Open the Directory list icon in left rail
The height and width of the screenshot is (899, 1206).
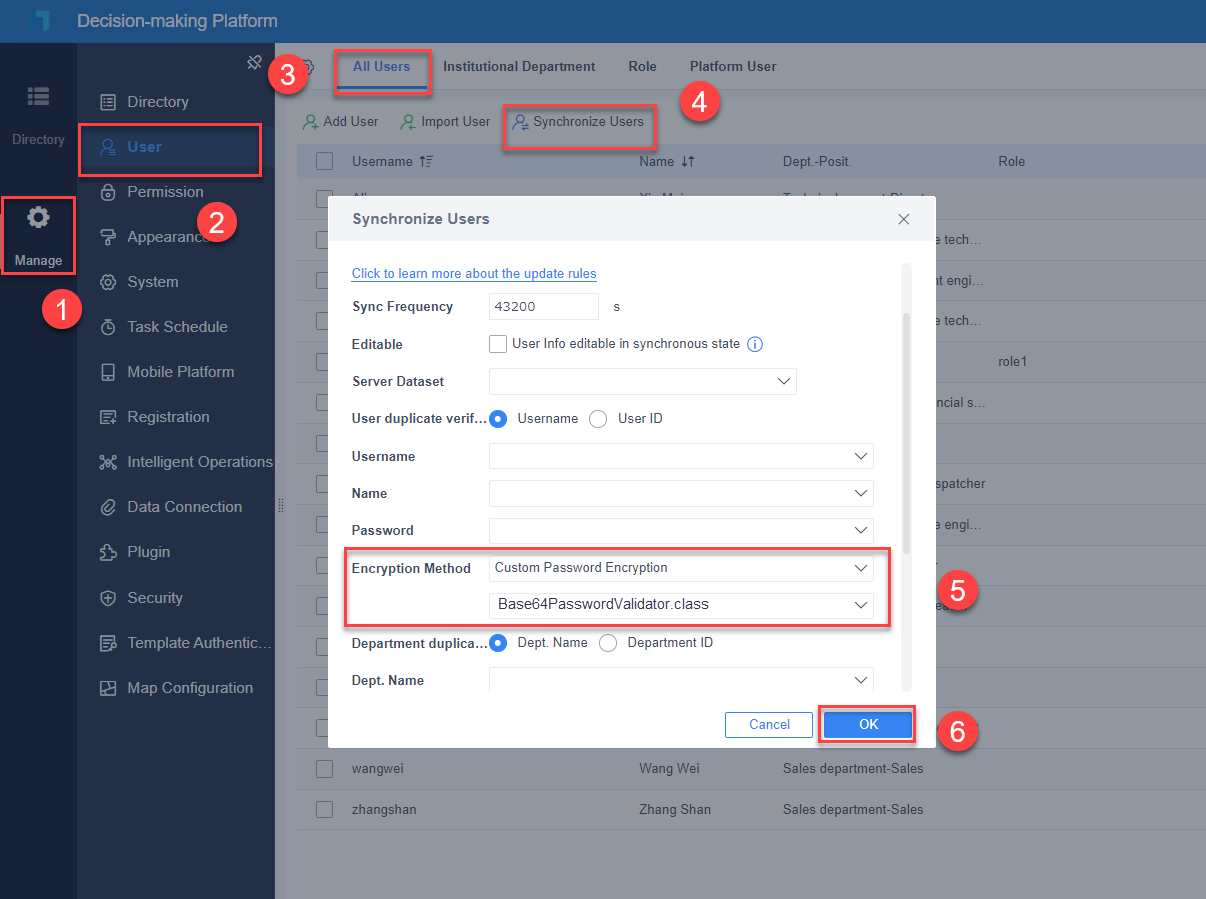38,97
